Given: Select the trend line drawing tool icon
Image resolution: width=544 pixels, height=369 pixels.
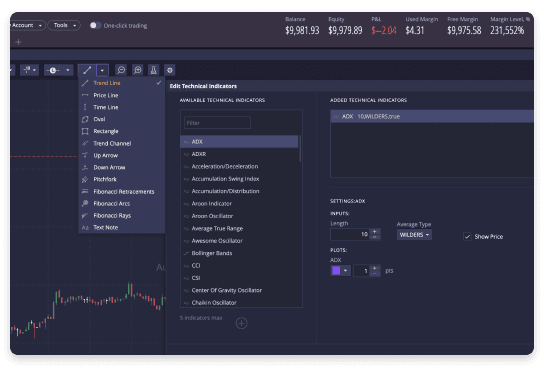Looking at the screenshot, I should click(87, 70).
